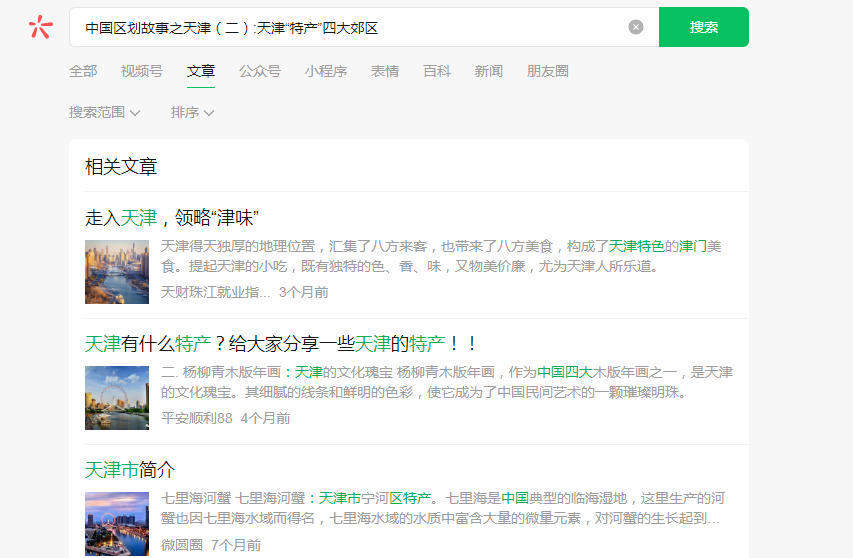
Task: Click the Ferris wheel thumbnail of 特产 article
Action: click(x=116, y=398)
